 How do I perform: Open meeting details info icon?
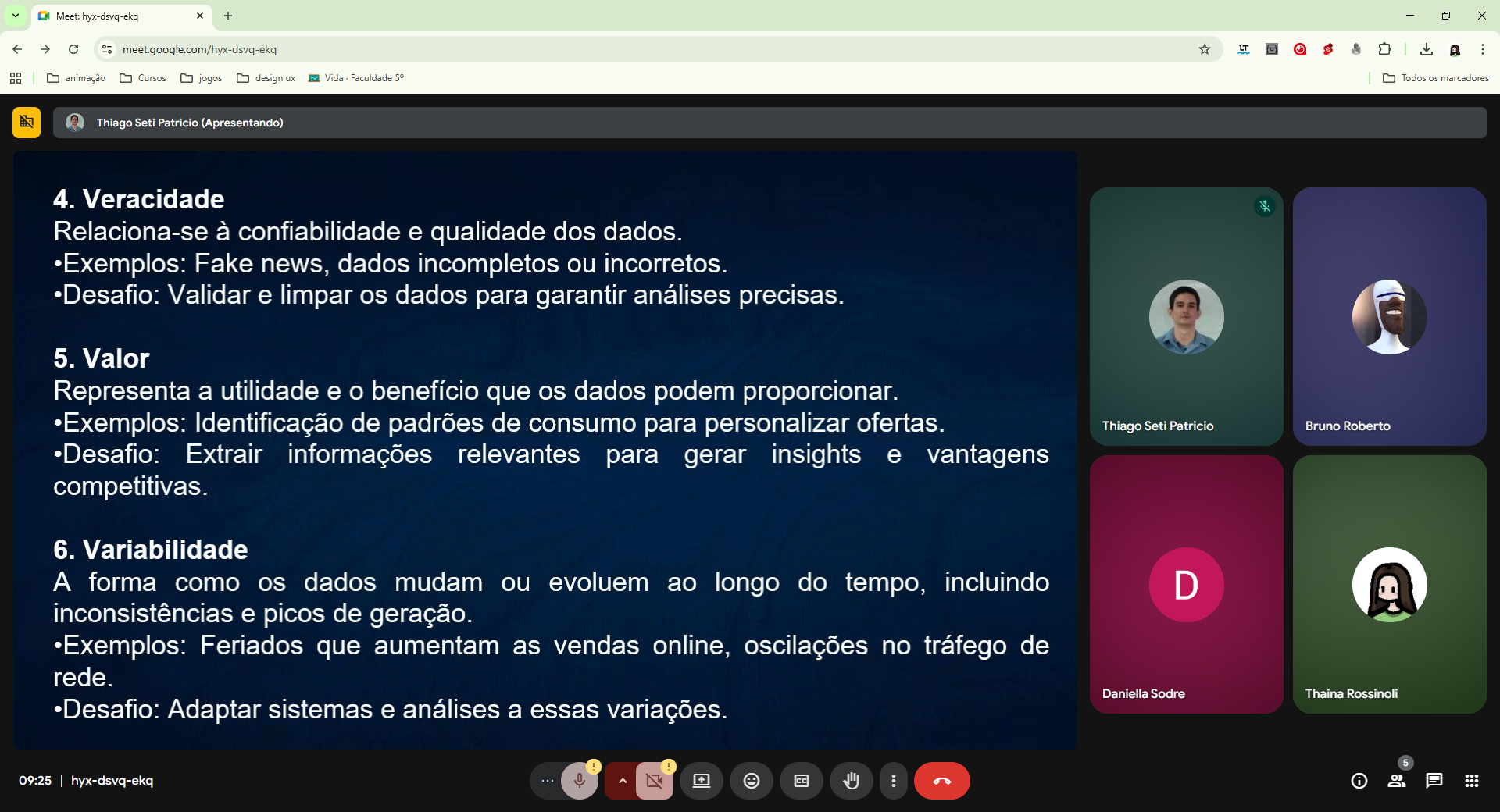click(1359, 781)
